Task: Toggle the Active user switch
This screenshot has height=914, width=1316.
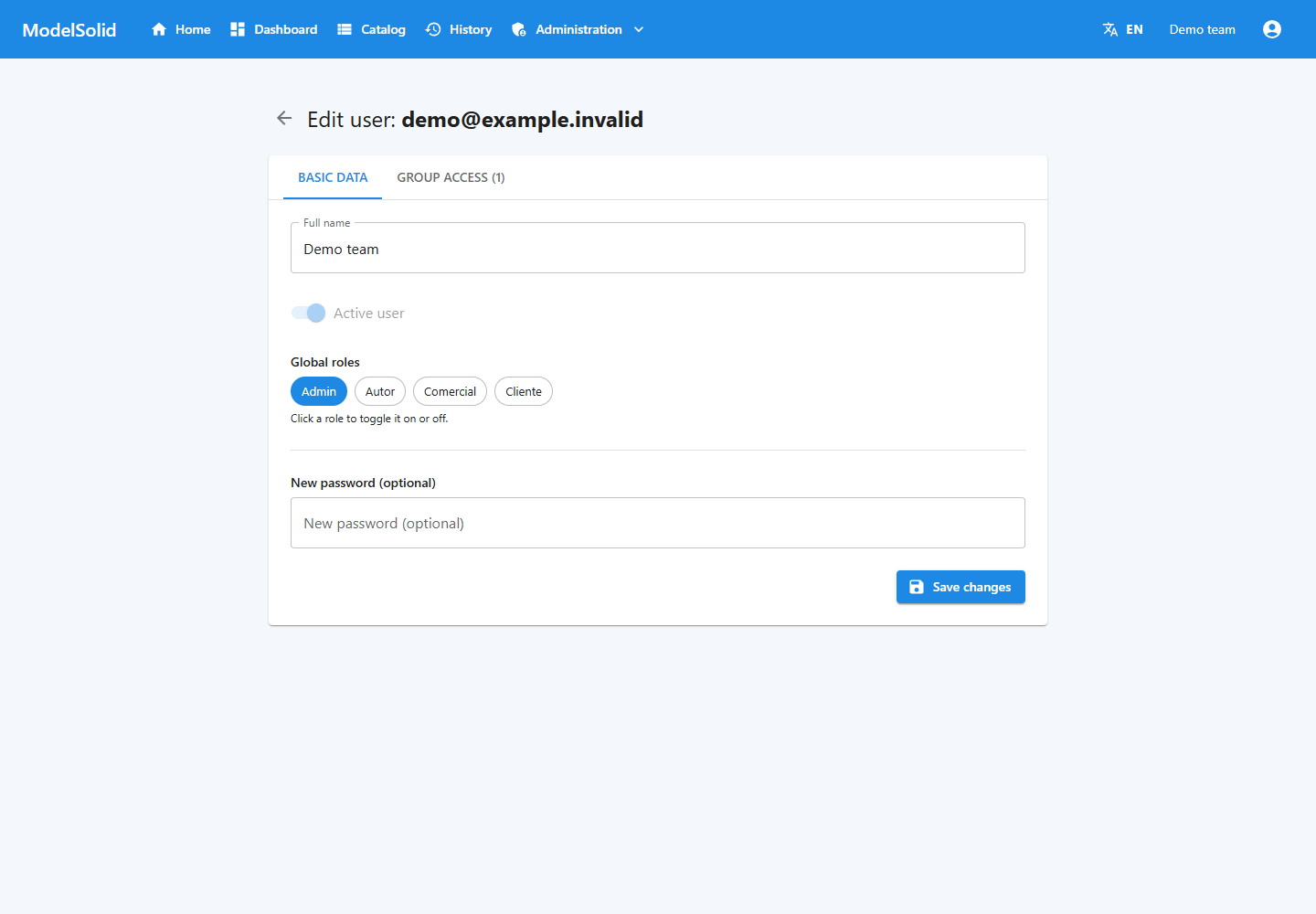Action: click(309, 313)
